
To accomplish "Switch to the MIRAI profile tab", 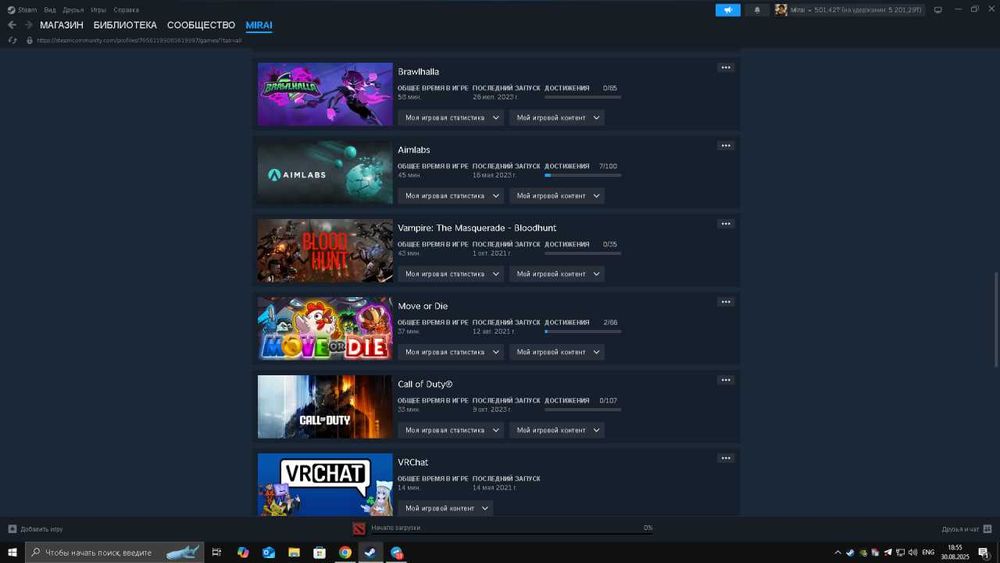I will click(259, 25).
